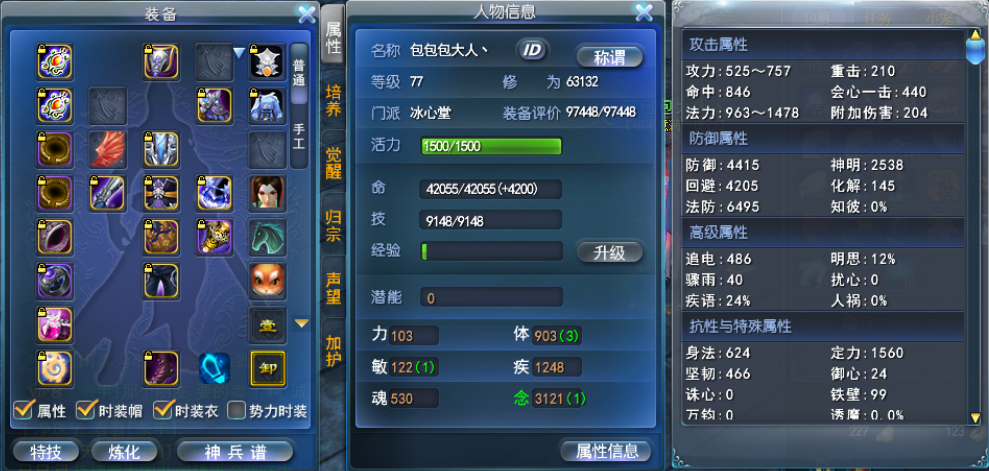Select the golden swirl orb item slot
989x471 pixels.
tap(55, 369)
